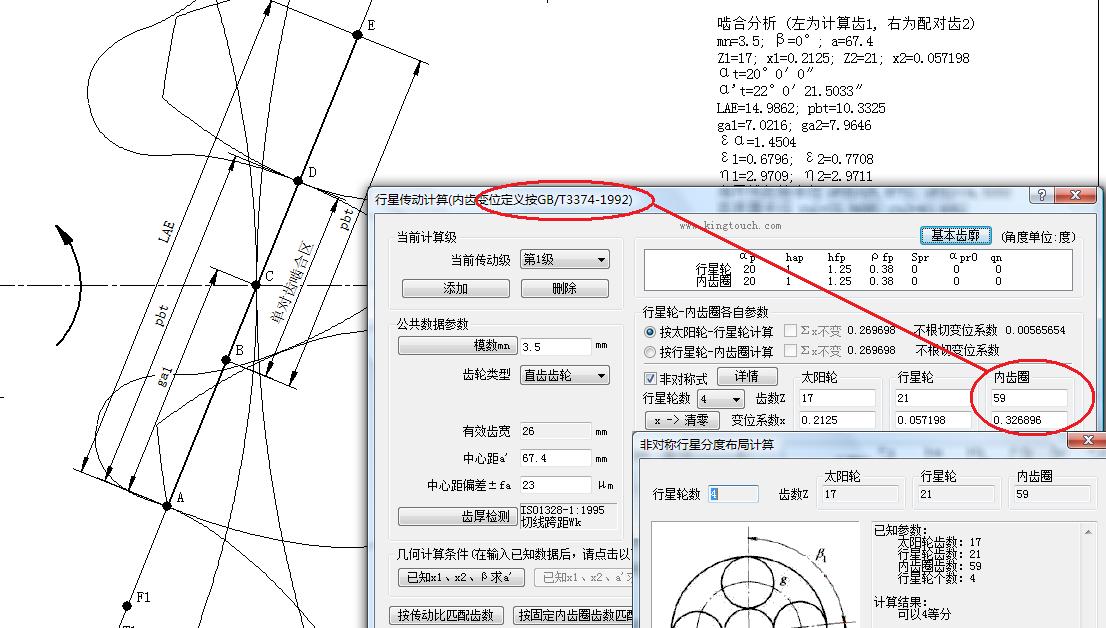The width and height of the screenshot is (1106, 628).
Task: Click 内齿圈 field 59 in layout dialog
Action: pos(1052,494)
